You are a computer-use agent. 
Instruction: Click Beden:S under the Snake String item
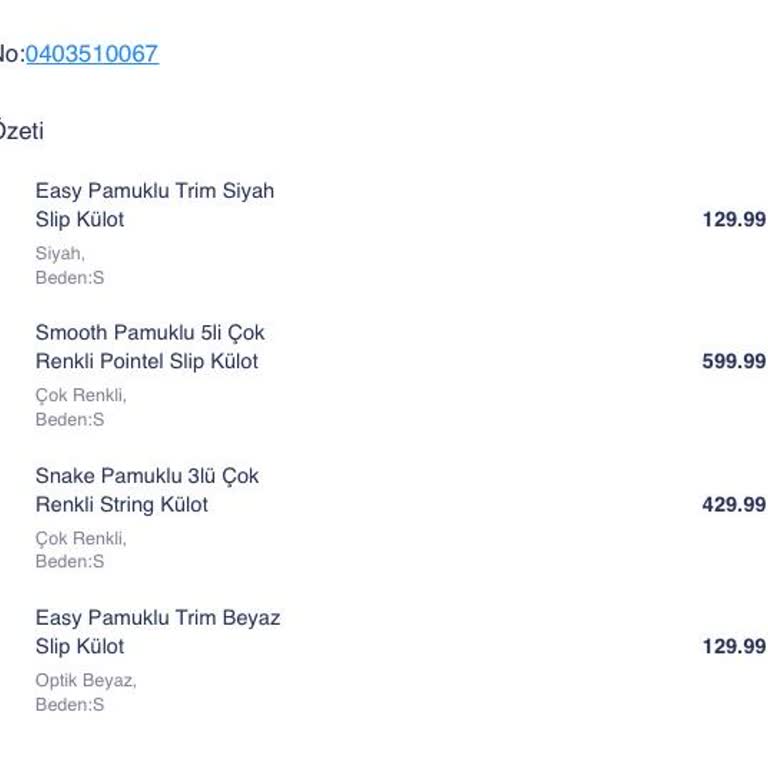point(69,562)
